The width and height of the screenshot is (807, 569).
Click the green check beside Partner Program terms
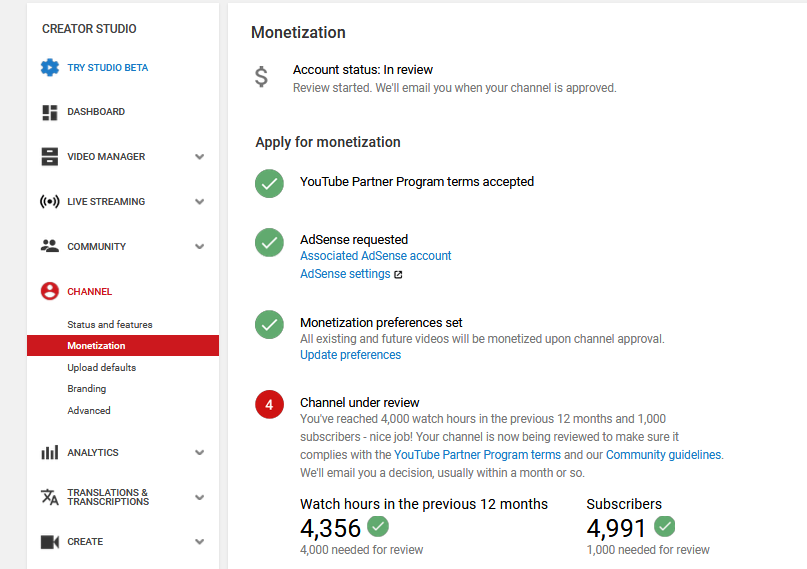coord(269,184)
